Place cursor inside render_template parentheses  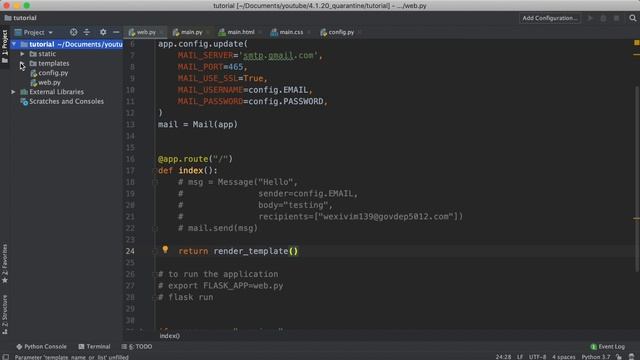294,251
